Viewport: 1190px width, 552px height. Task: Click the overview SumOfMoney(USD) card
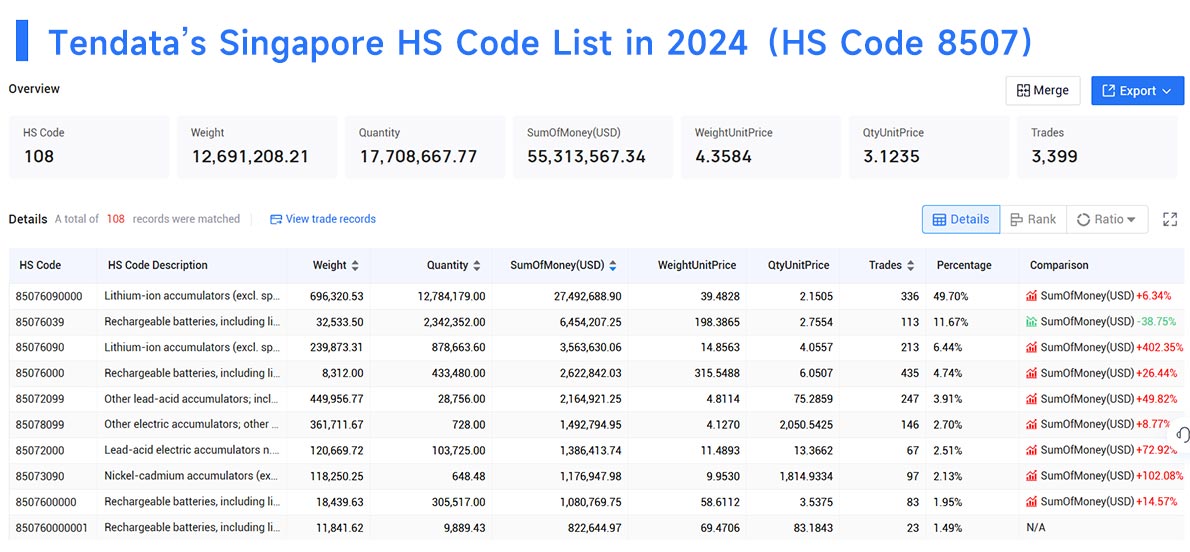point(593,147)
